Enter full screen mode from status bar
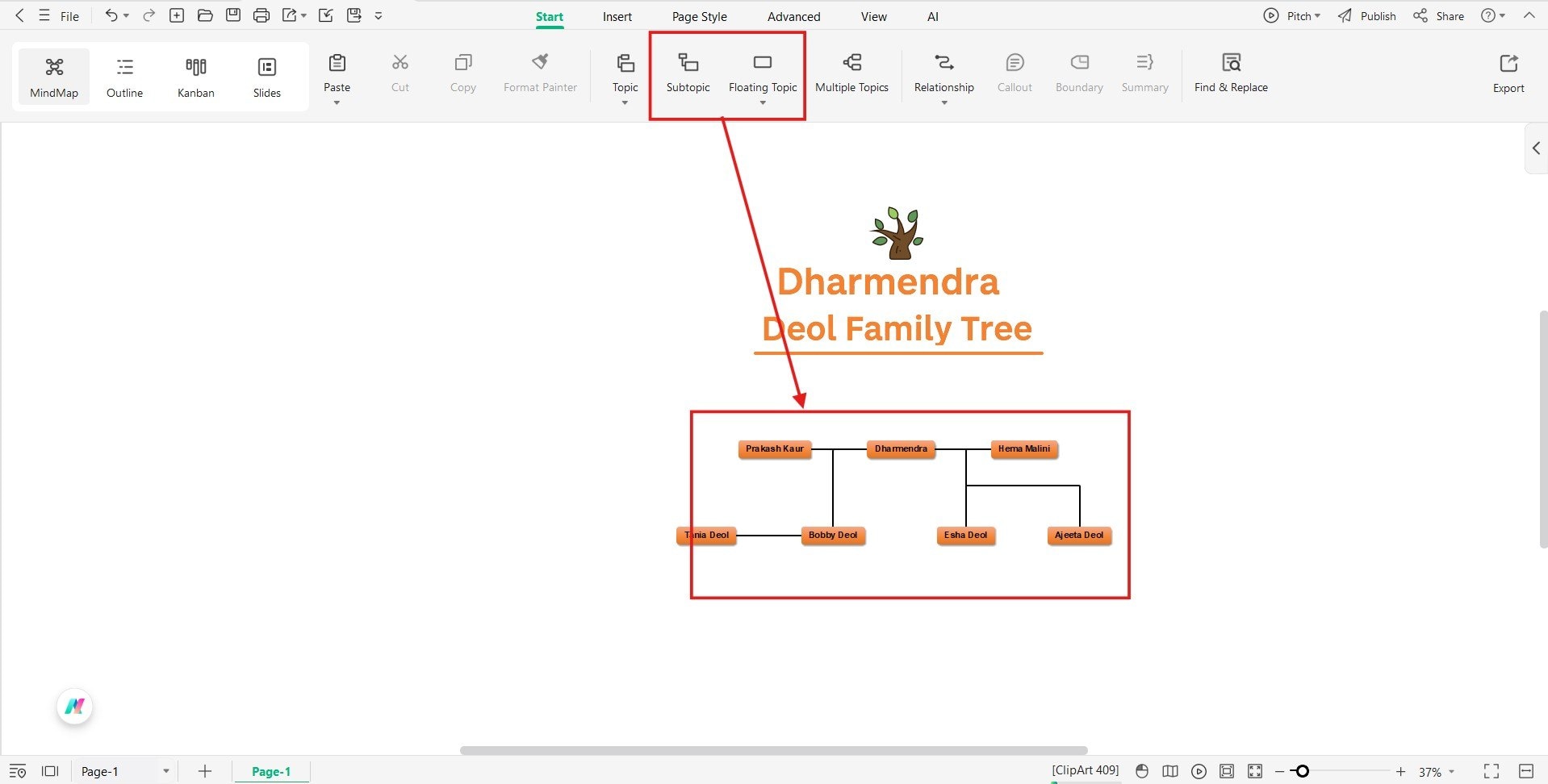The image size is (1548, 784). point(1492,771)
